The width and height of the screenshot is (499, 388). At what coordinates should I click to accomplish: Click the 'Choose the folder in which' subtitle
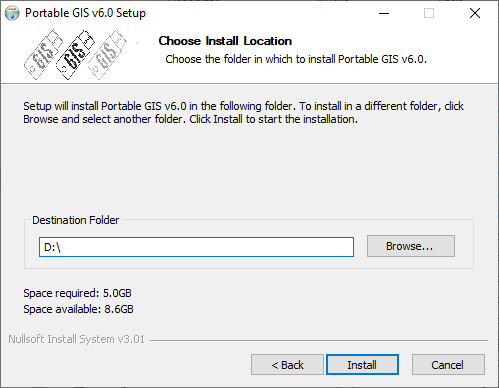[x=296, y=59]
